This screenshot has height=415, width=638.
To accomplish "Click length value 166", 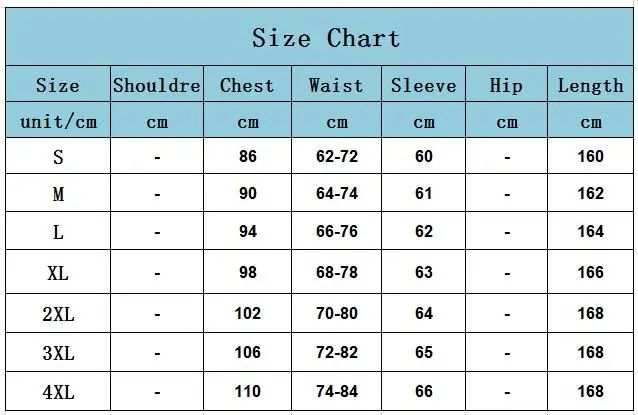I will click(x=590, y=272).
